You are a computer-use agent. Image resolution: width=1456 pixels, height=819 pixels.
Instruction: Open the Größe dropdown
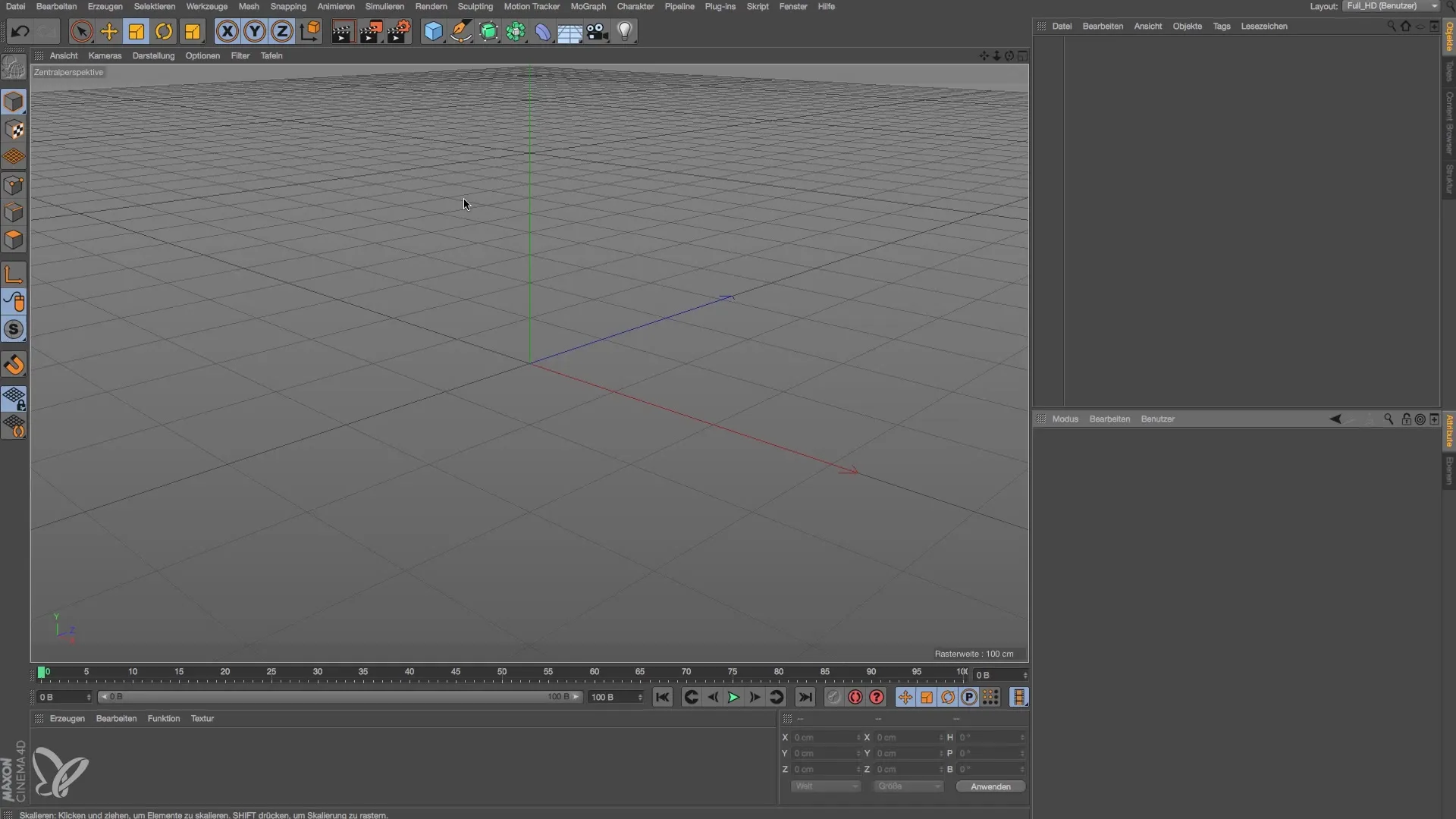pos(908,786)
